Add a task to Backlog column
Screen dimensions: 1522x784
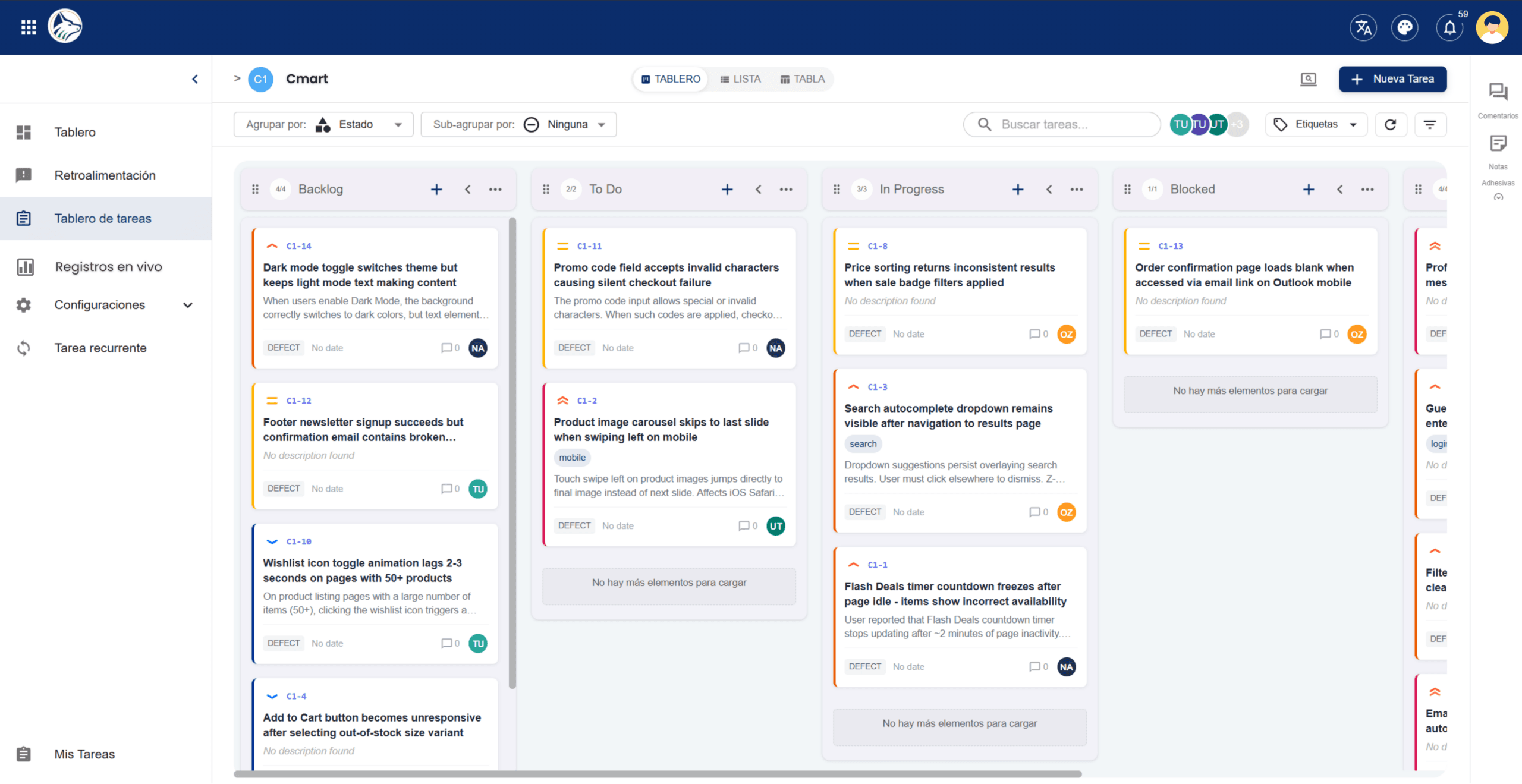[436, 189]
